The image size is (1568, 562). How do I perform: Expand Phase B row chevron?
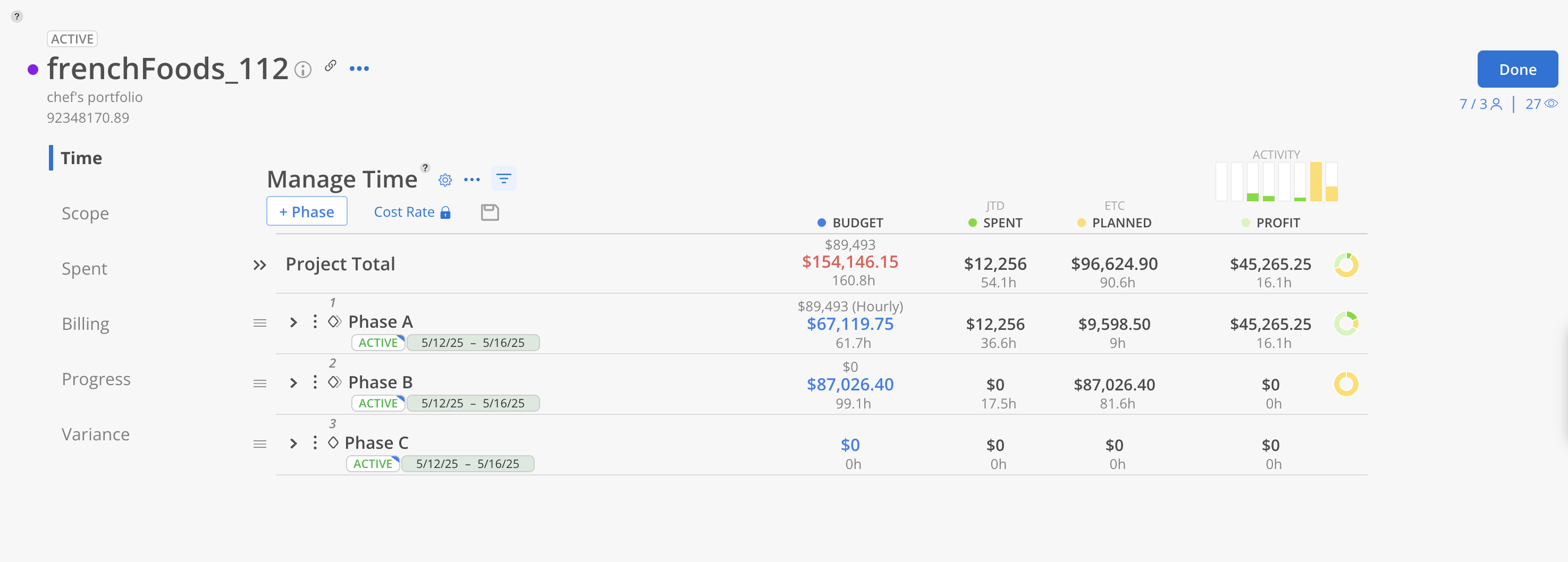tap(293, 382)
